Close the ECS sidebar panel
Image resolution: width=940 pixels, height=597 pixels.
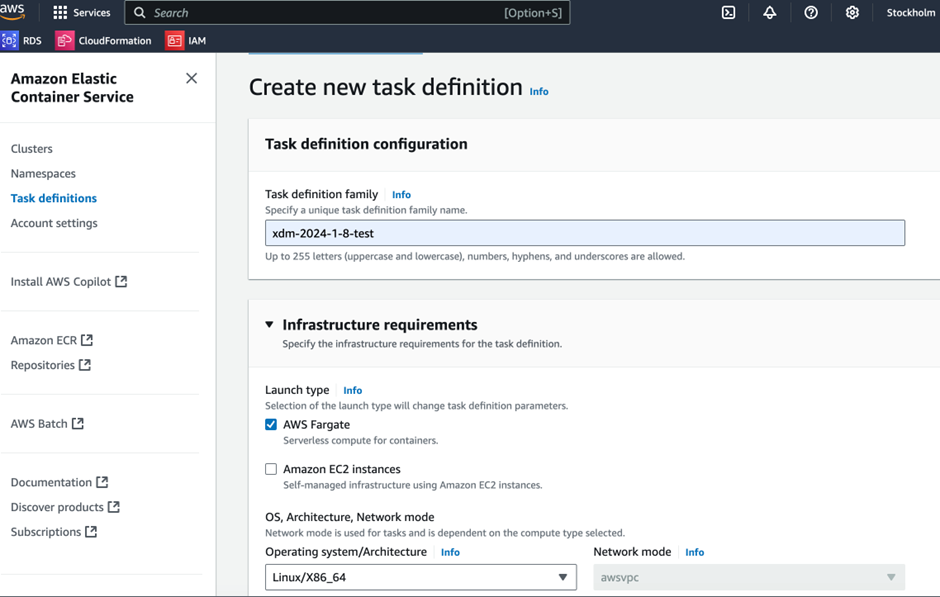click(x=191, y=79)
